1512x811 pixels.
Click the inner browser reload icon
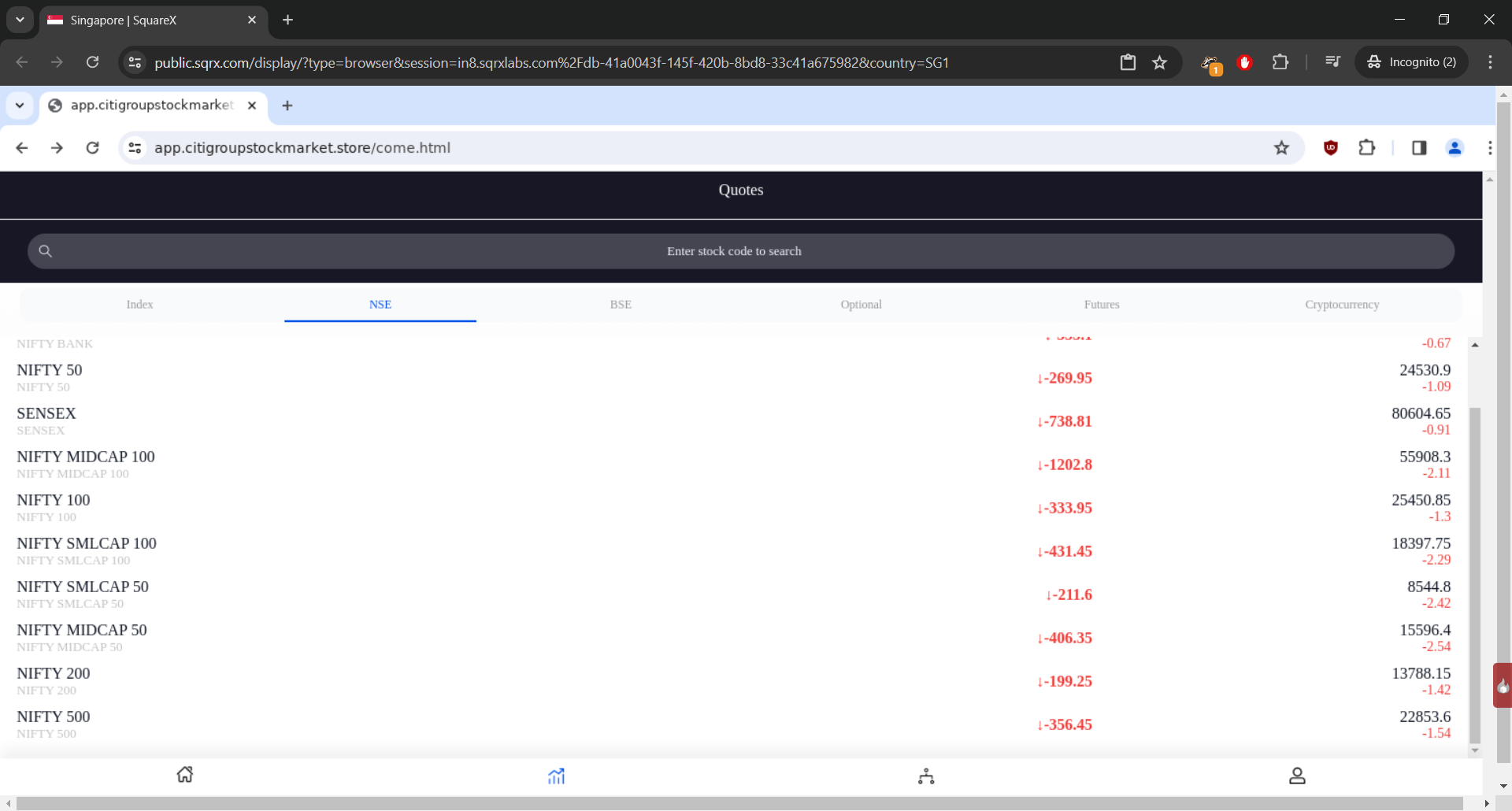point(93,148)
